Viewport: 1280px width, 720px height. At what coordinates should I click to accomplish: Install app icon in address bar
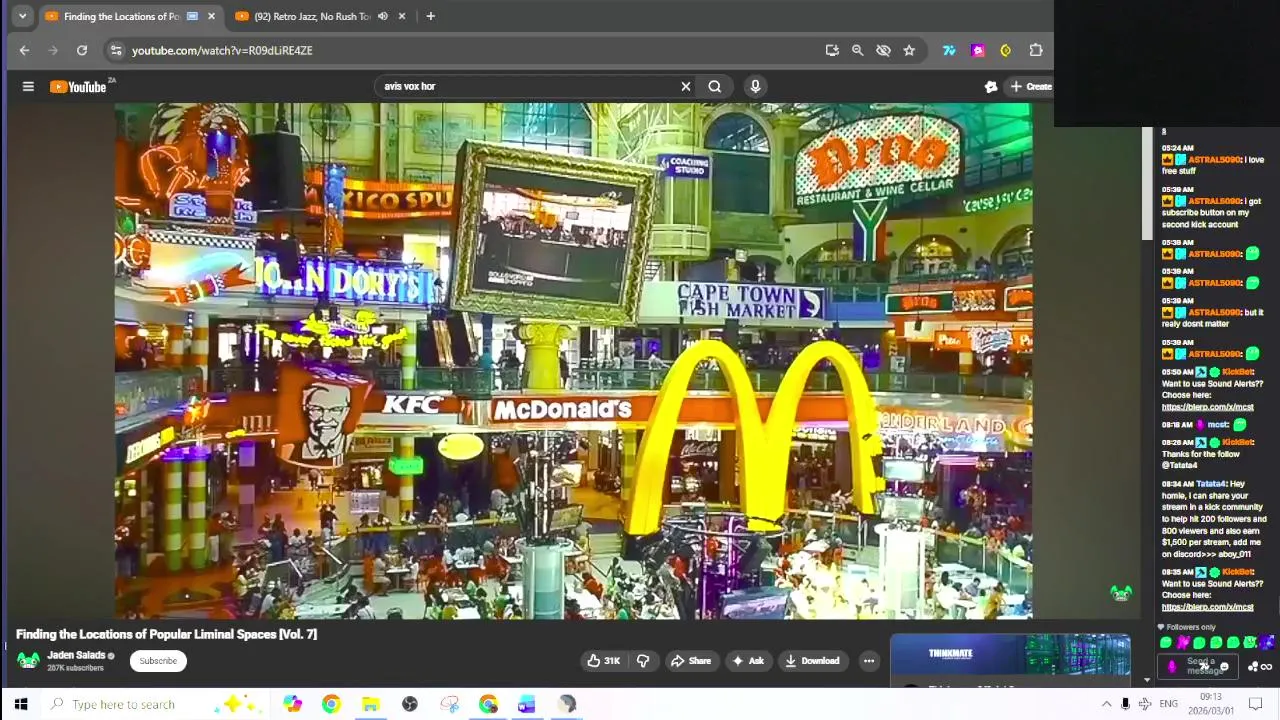(x=832, y=50)
